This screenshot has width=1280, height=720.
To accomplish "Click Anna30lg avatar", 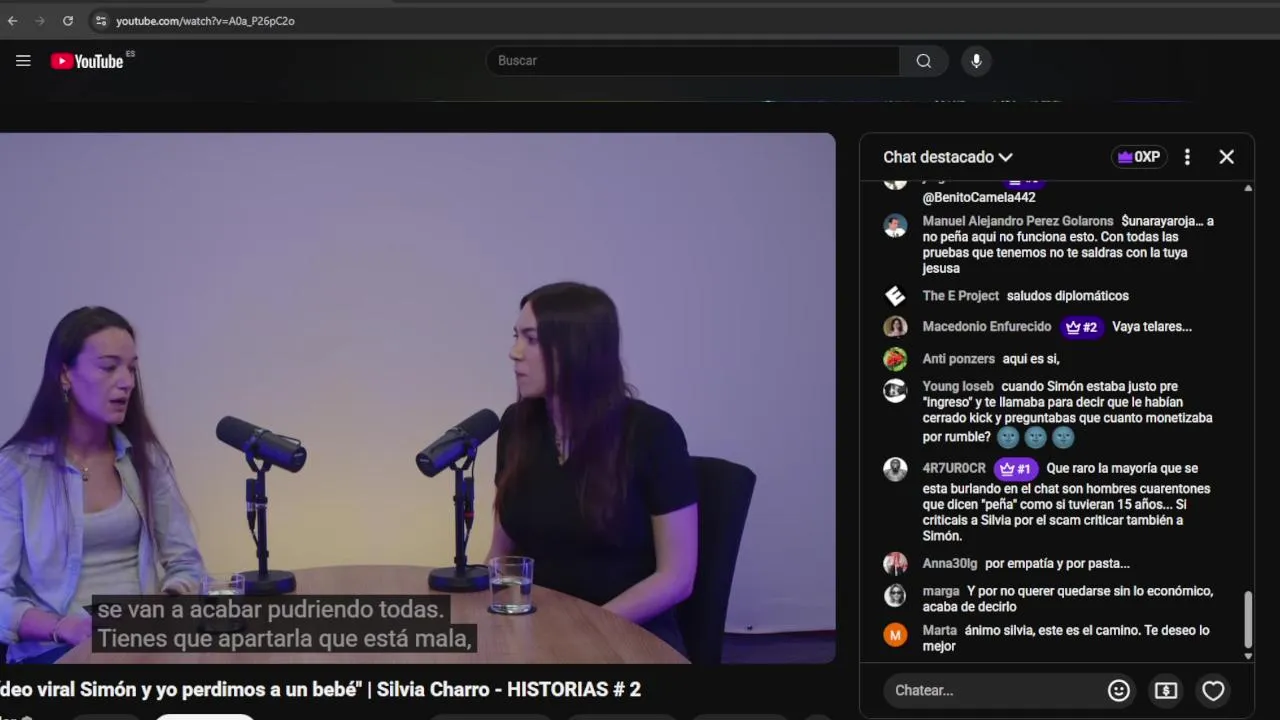I will (x=895, y=564).
